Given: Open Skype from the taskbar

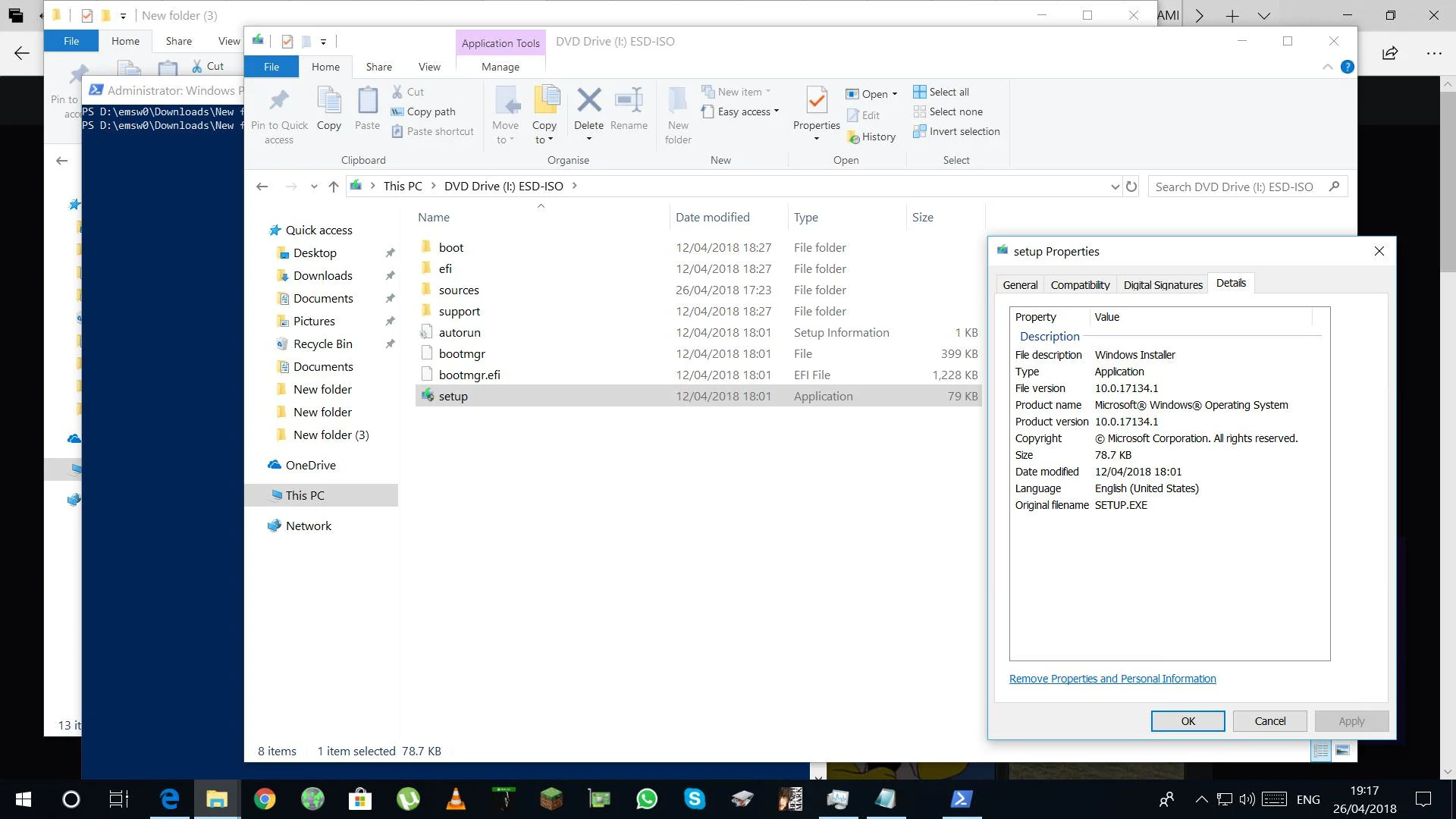Looking at the screenshot, I should point(695,799).
